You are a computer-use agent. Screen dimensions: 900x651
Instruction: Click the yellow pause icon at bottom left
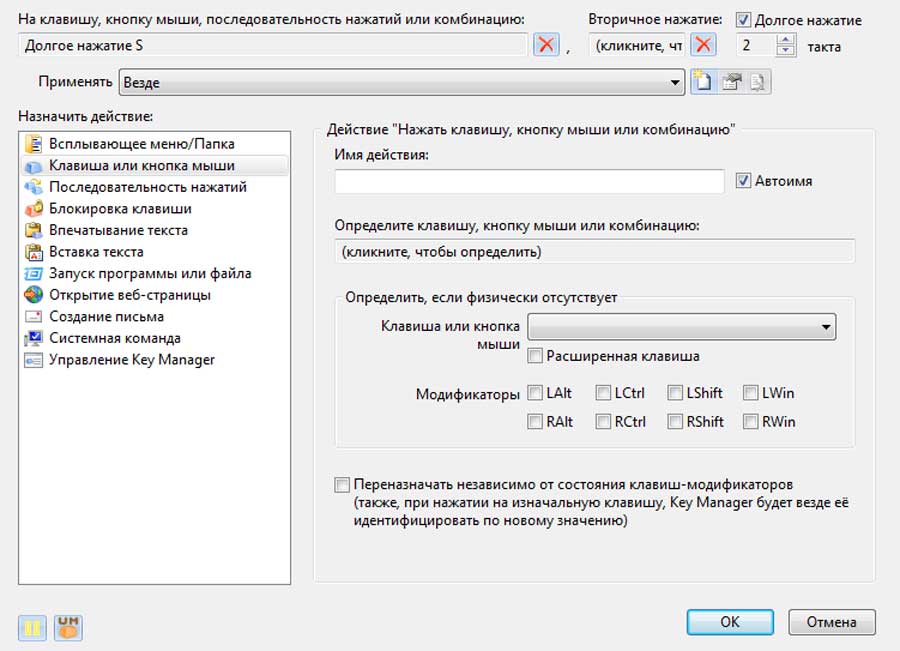pos(32,627)
